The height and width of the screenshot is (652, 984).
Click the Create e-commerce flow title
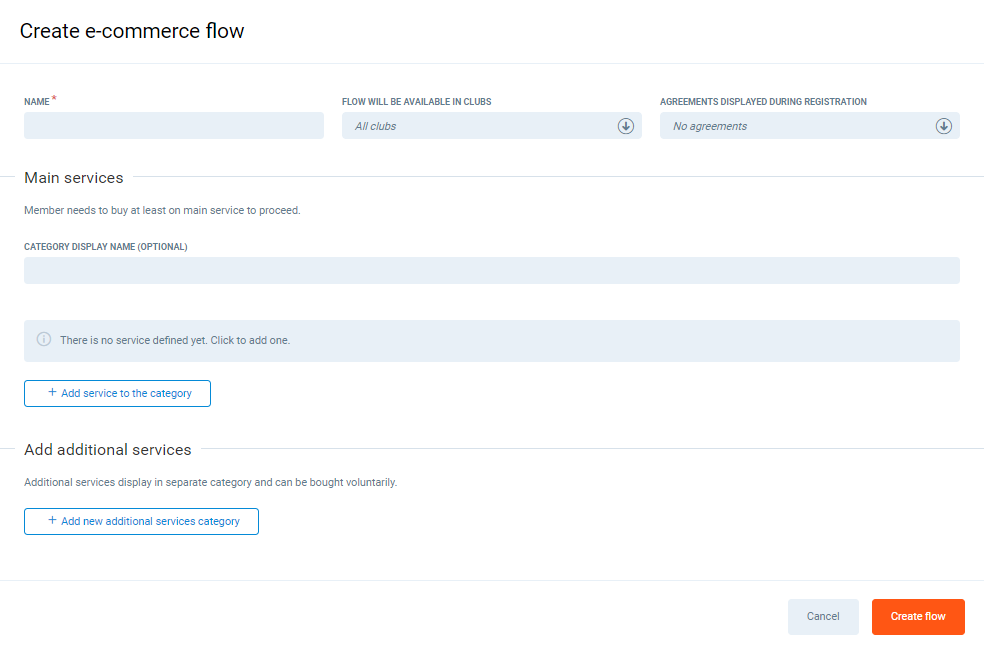132,31
